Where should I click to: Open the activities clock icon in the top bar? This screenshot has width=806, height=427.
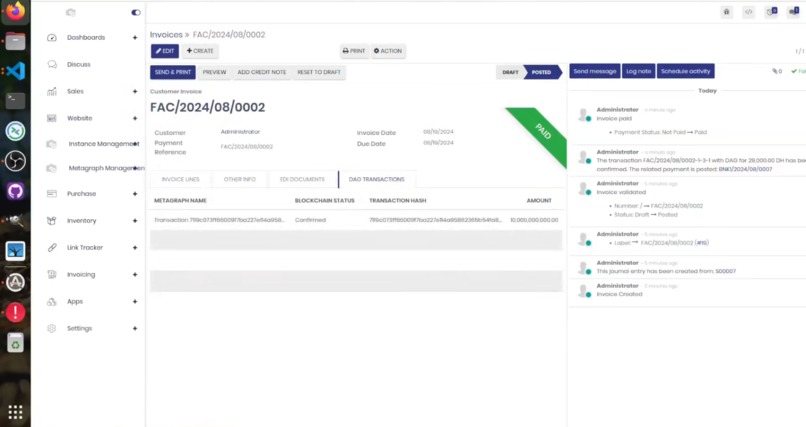click(771, 12)
